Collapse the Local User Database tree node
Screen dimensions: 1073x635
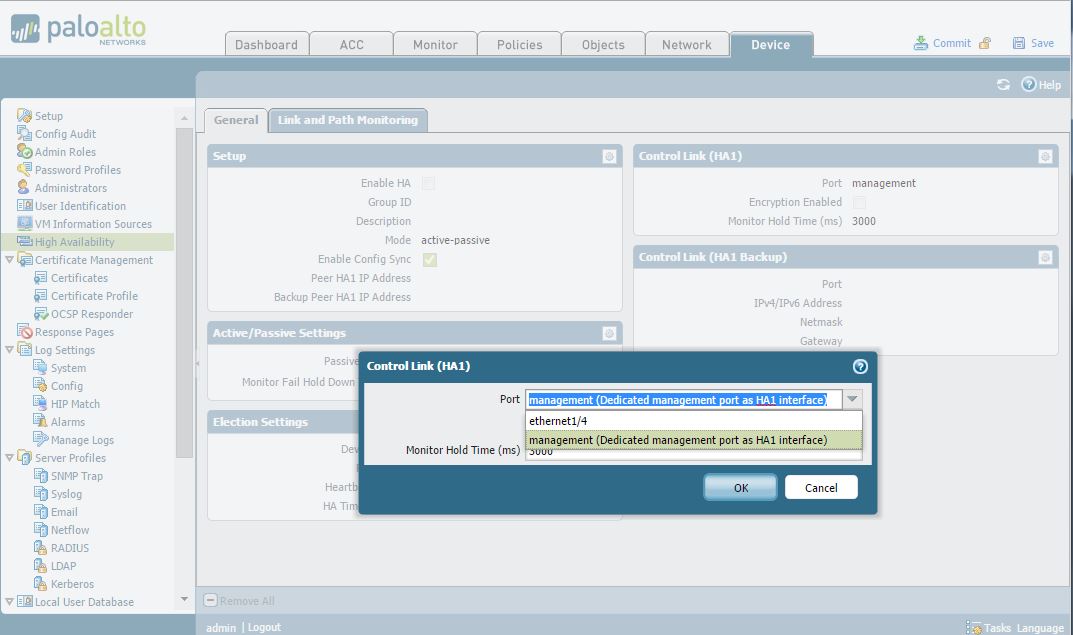coord(9,602)
